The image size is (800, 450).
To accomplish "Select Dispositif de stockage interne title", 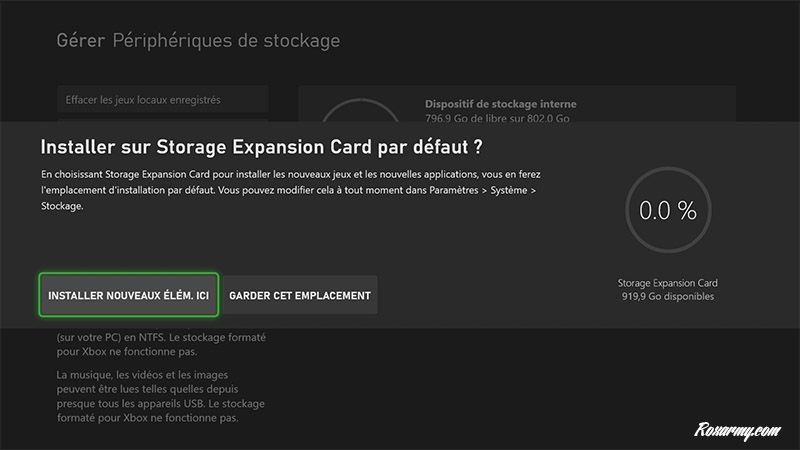I will [500, 104].
